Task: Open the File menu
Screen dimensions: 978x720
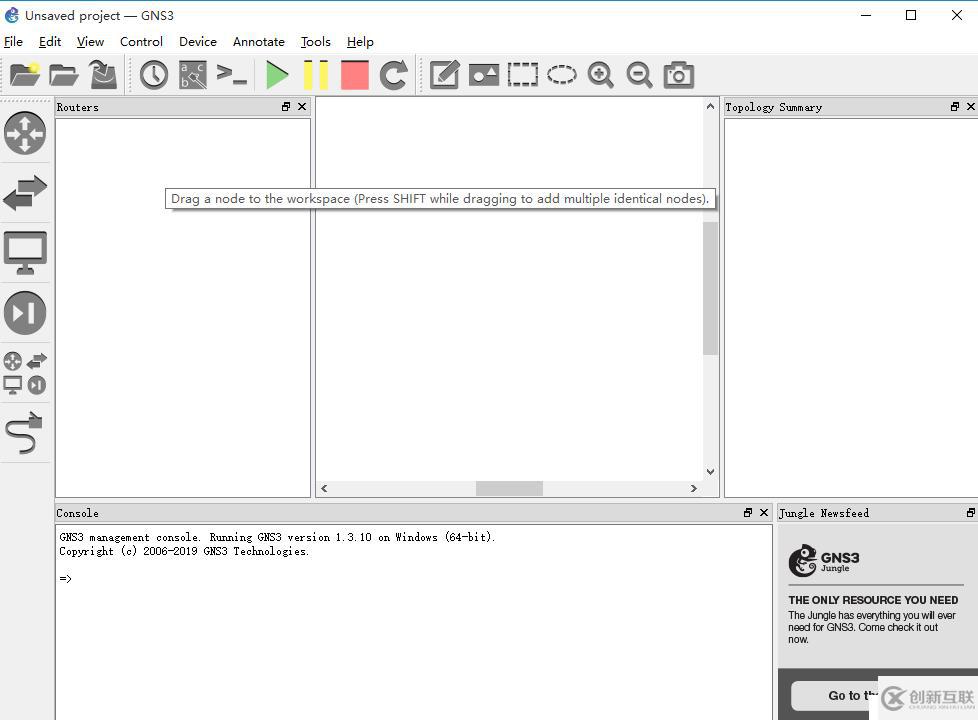Action: 13,42
